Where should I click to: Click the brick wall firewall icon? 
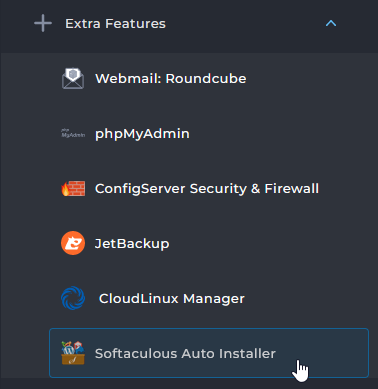(73, 188)
